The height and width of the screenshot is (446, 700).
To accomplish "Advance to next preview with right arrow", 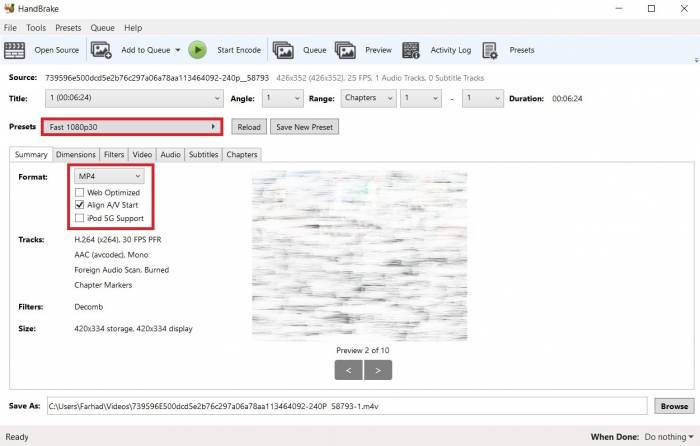I will [378, 370].
